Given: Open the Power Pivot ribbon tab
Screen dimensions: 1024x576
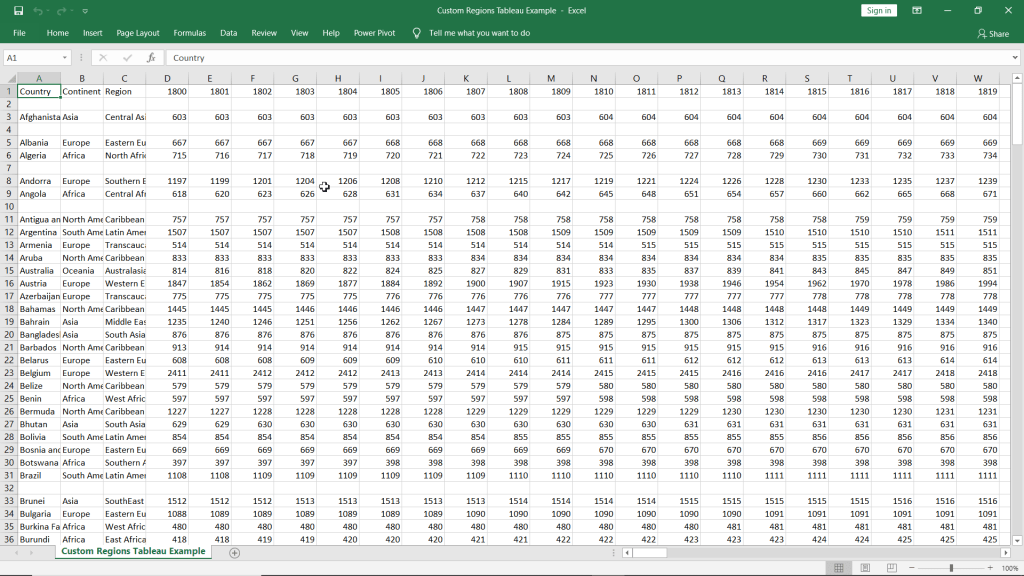Looking at the screenshot, I should [374, 33].
